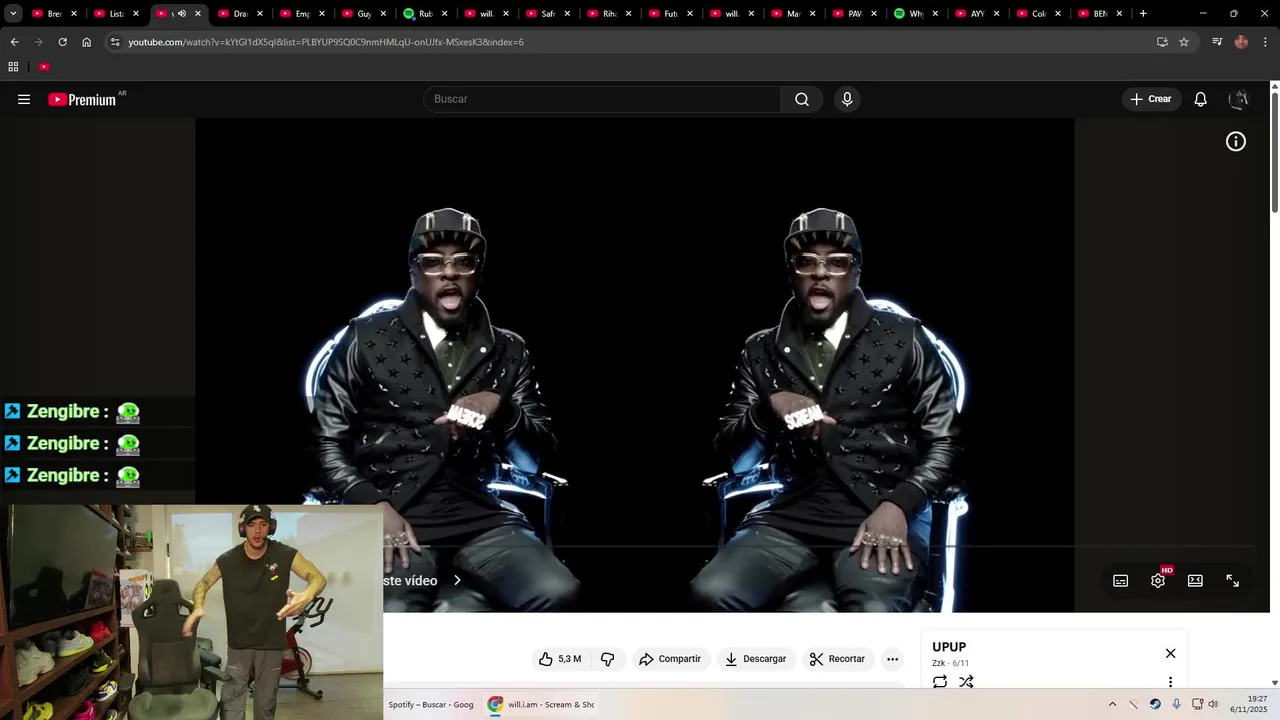Close the 'Guy' tab

(383, 14)
